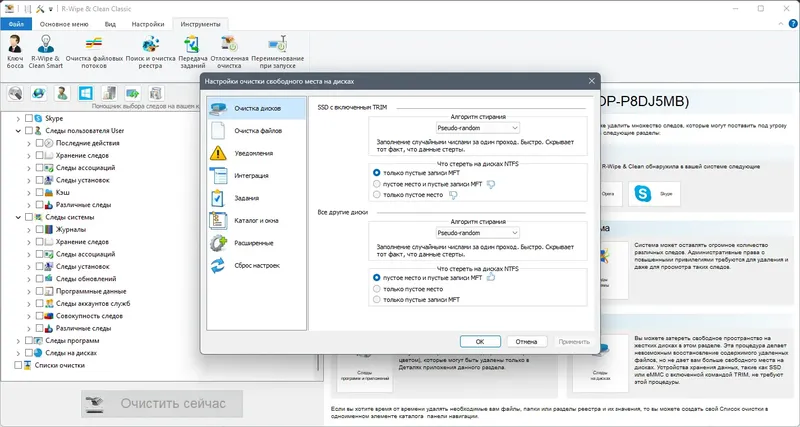Expand the Следы на дисках node
This screenshot has height=427, width=800.
(18, 353)
